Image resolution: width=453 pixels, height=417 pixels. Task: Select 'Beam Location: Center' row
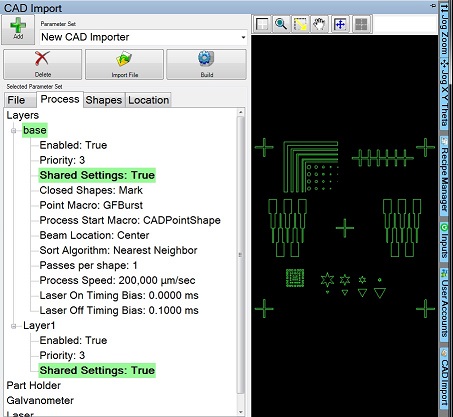click(94, 235)
